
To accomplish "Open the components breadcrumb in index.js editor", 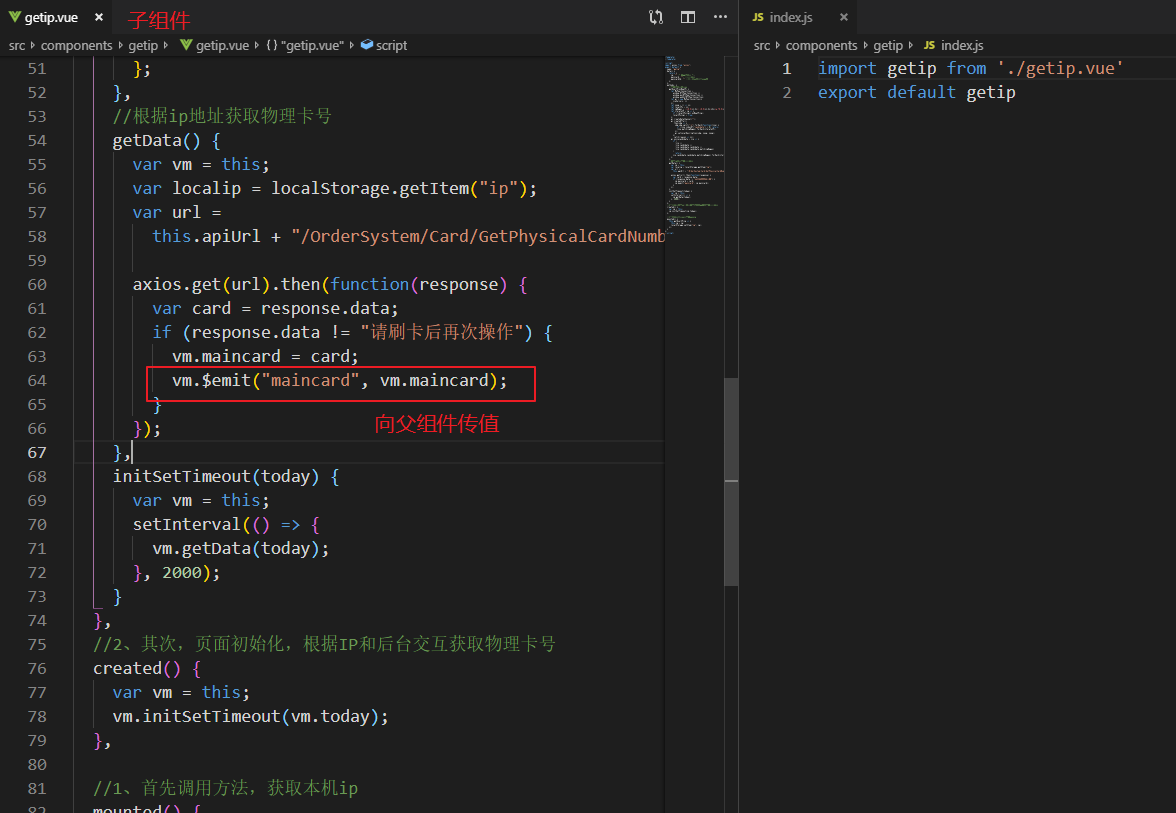I will coord(821,45).
